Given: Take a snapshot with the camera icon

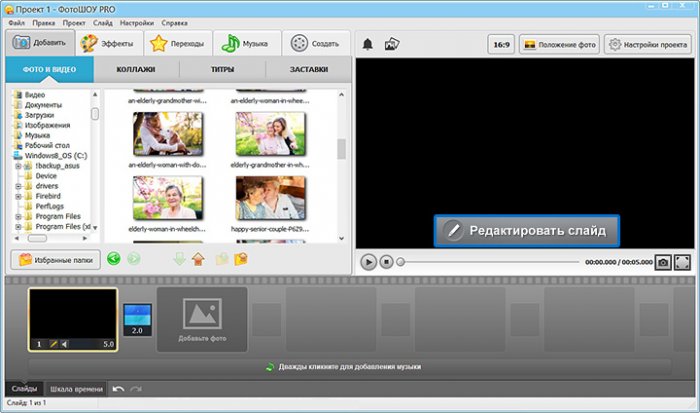Looking at the screenshot, I should tap(663, 262).
